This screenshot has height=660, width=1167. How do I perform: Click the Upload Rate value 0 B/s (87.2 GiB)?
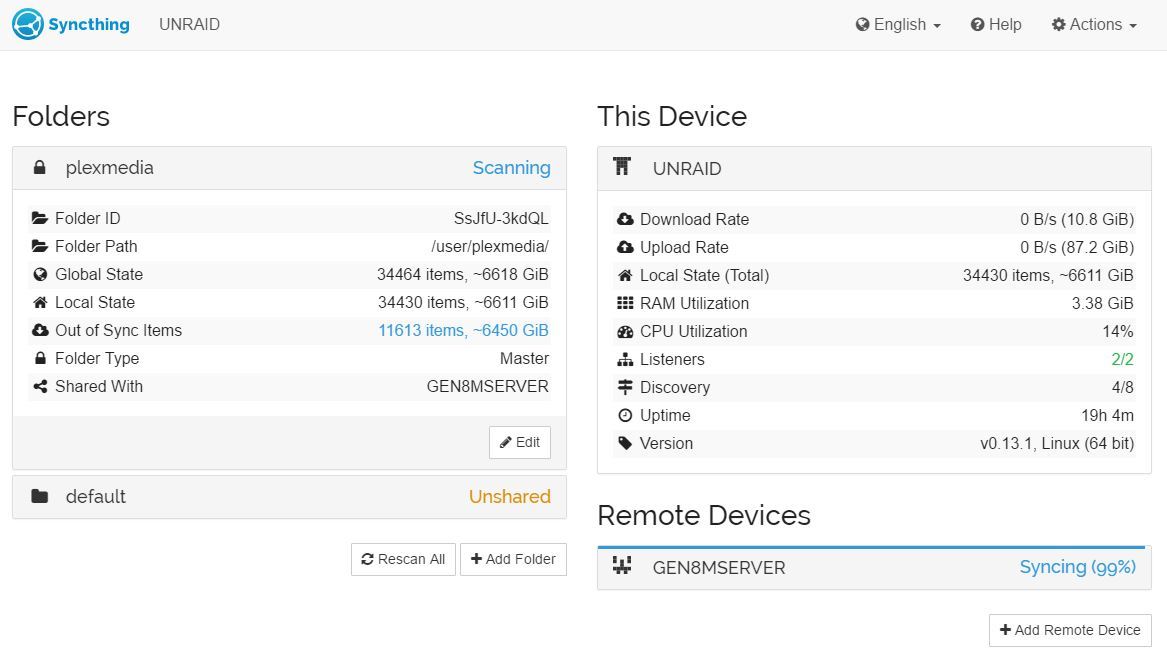(x=1077, y=248)
